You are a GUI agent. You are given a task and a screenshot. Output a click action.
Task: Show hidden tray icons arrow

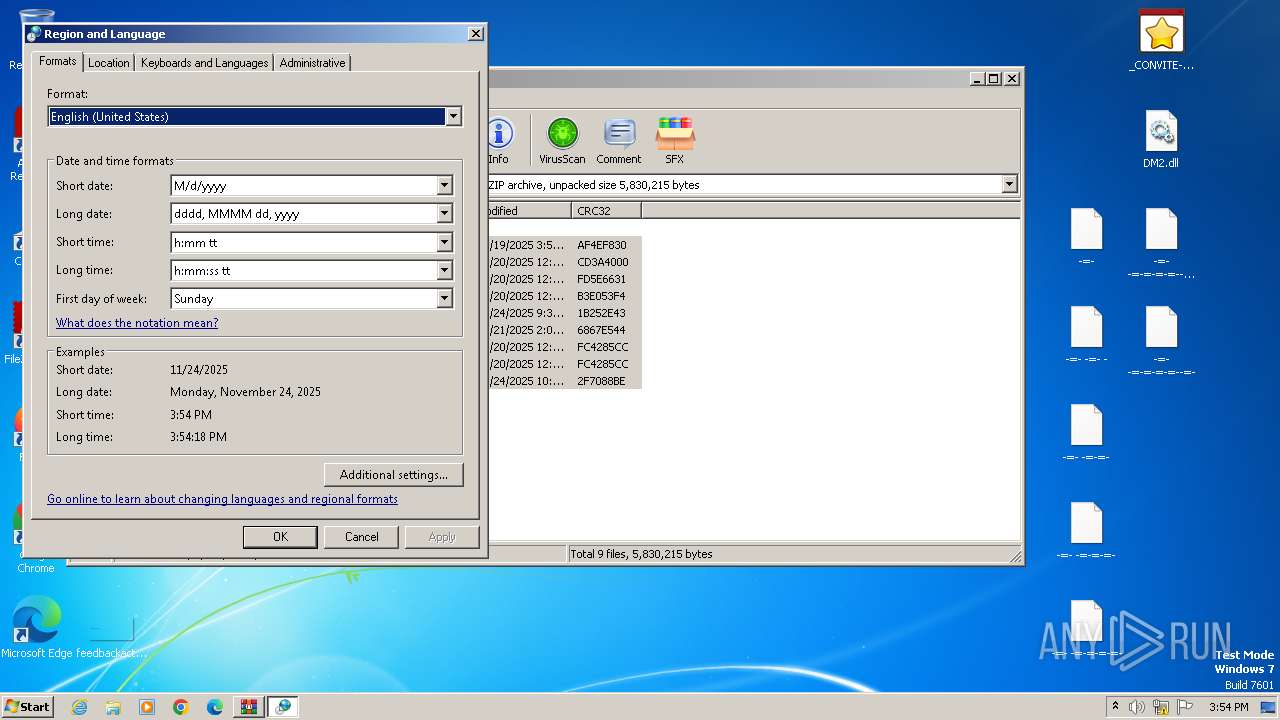pos(1115,707)
